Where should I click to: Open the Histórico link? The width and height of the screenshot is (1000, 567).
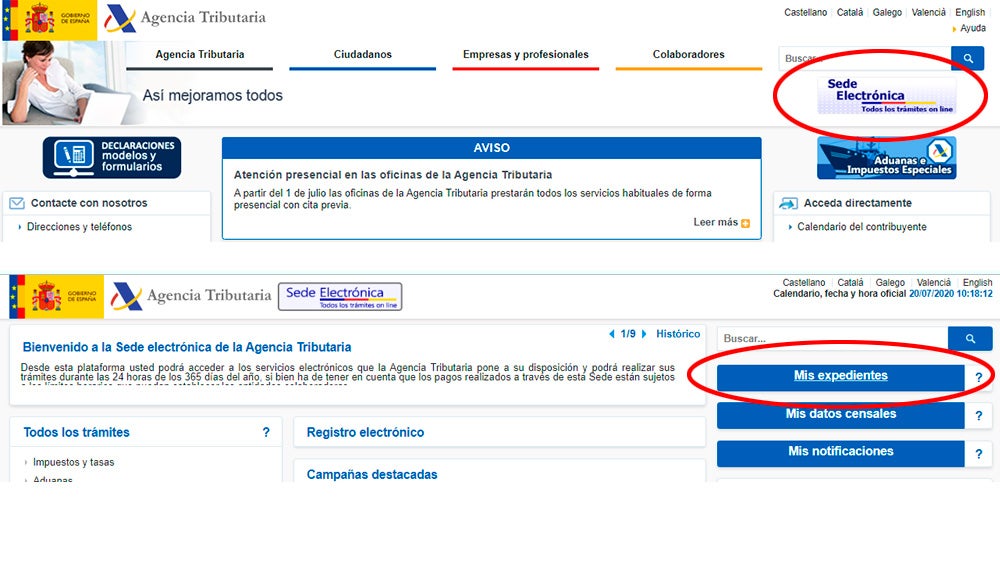[x=678, y=334]
